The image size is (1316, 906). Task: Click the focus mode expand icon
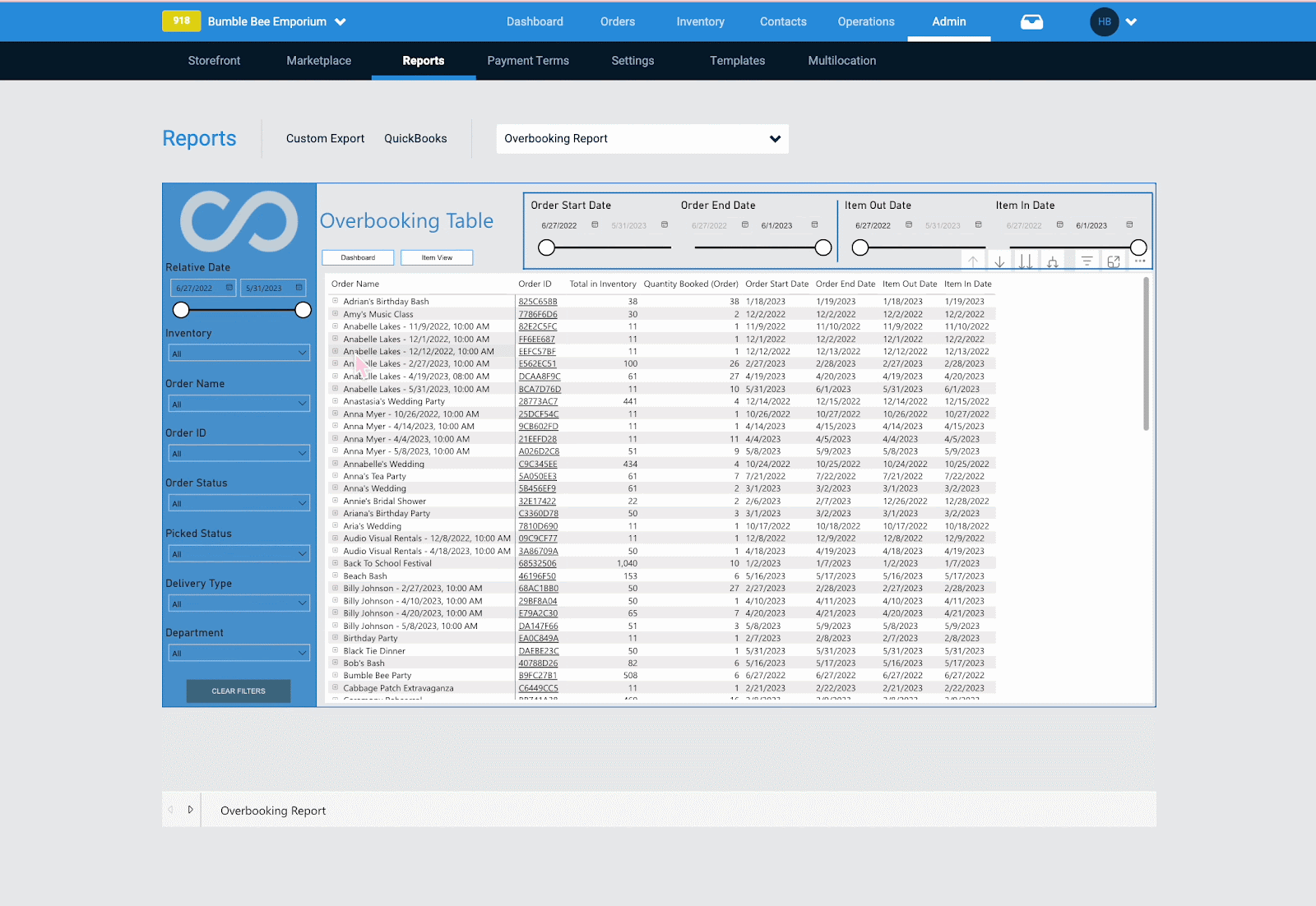[1114, 261]
